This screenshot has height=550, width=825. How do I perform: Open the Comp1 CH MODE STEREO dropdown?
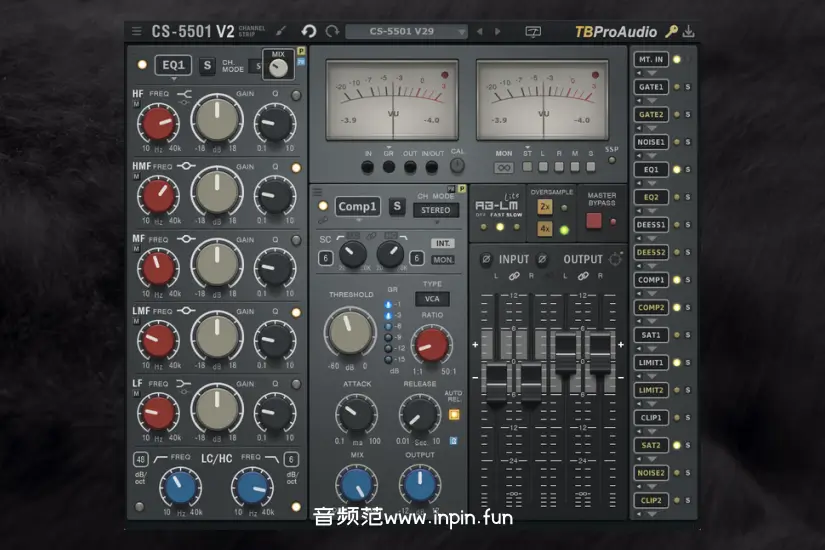(436, 211)
